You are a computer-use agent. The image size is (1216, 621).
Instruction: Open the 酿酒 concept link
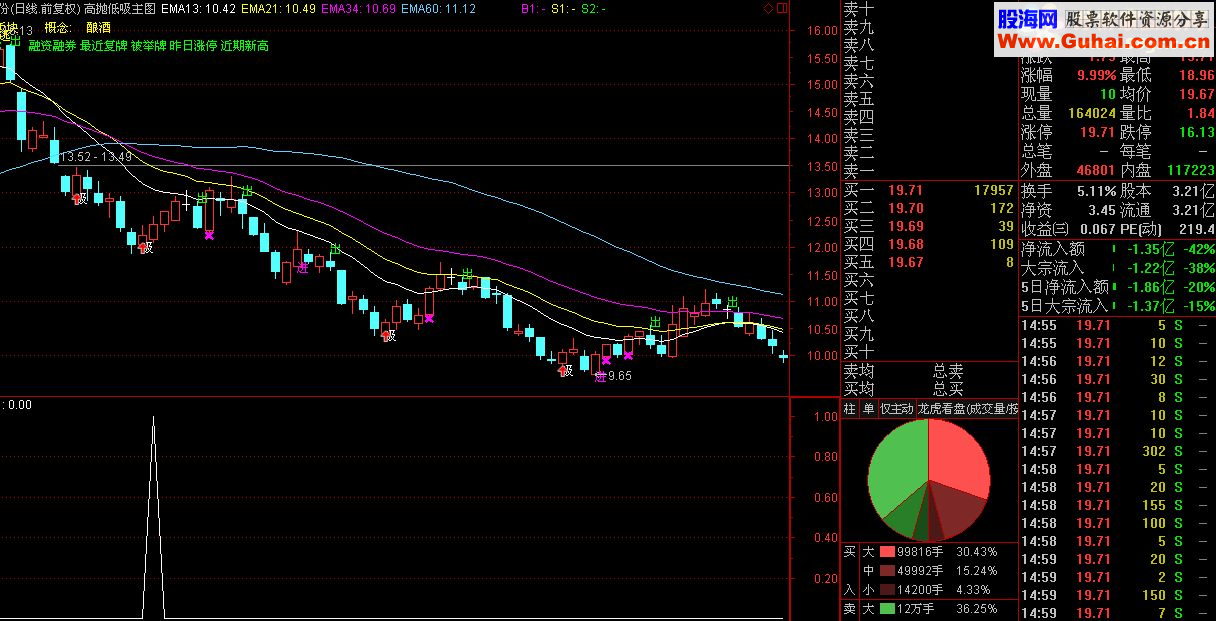[99, 28]
